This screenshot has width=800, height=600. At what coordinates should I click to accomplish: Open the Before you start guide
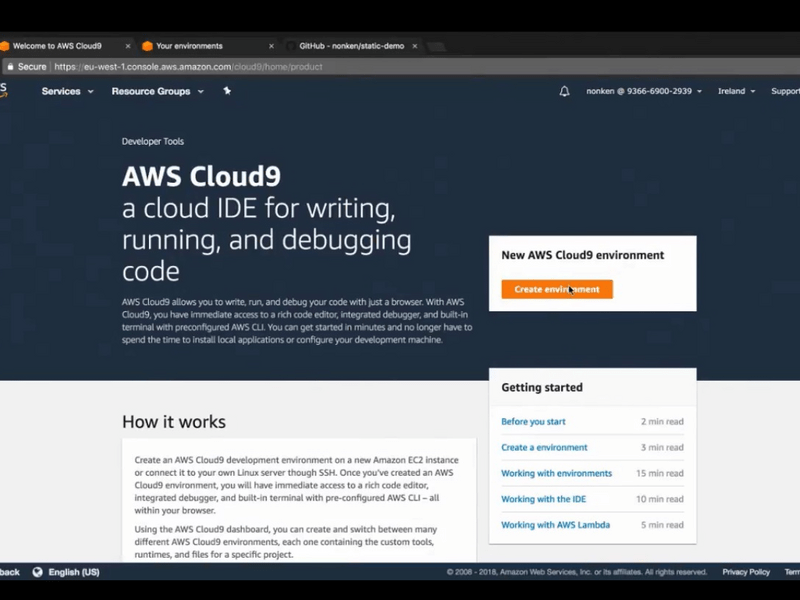pyautogui.click(x=533, y=422)
